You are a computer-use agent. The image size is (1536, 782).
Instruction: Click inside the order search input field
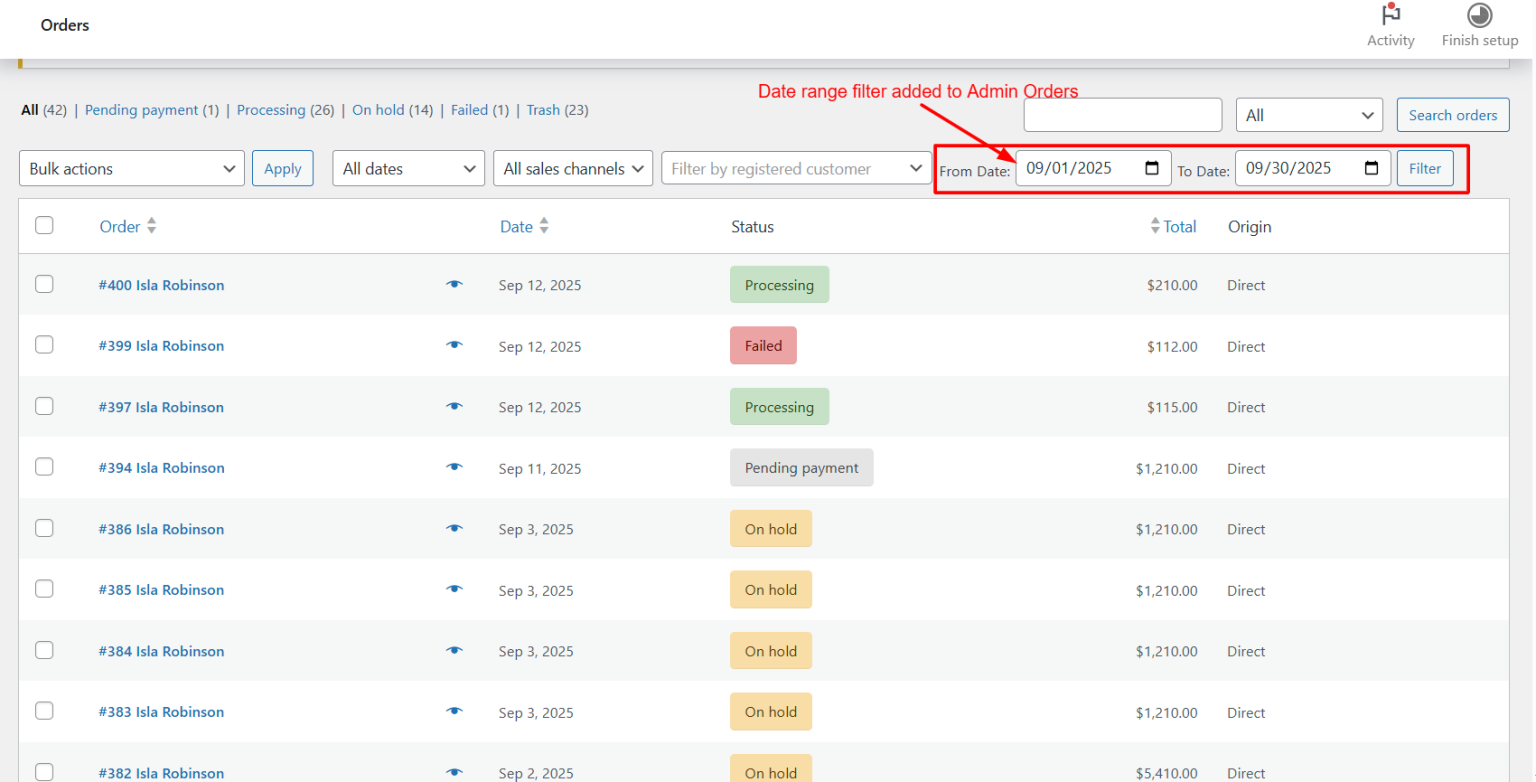point(1122,114)
